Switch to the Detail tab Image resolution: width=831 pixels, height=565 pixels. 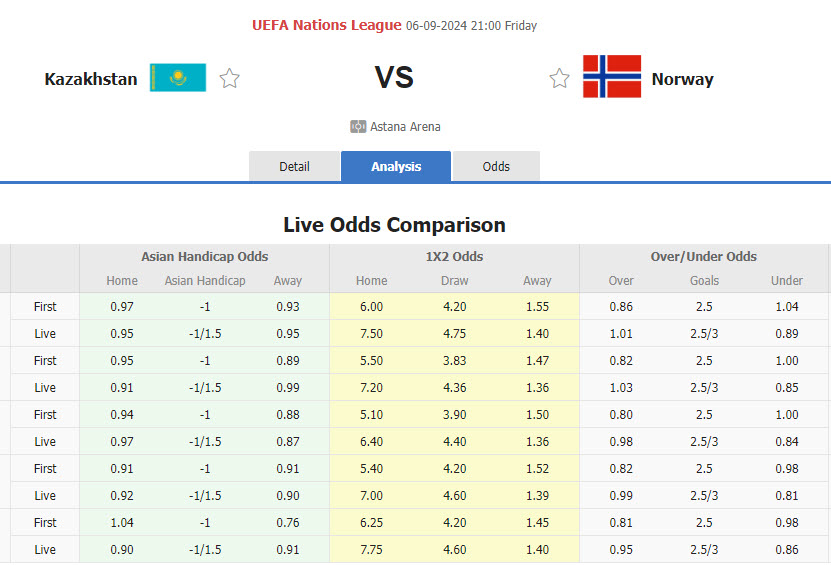pos(294,167)
